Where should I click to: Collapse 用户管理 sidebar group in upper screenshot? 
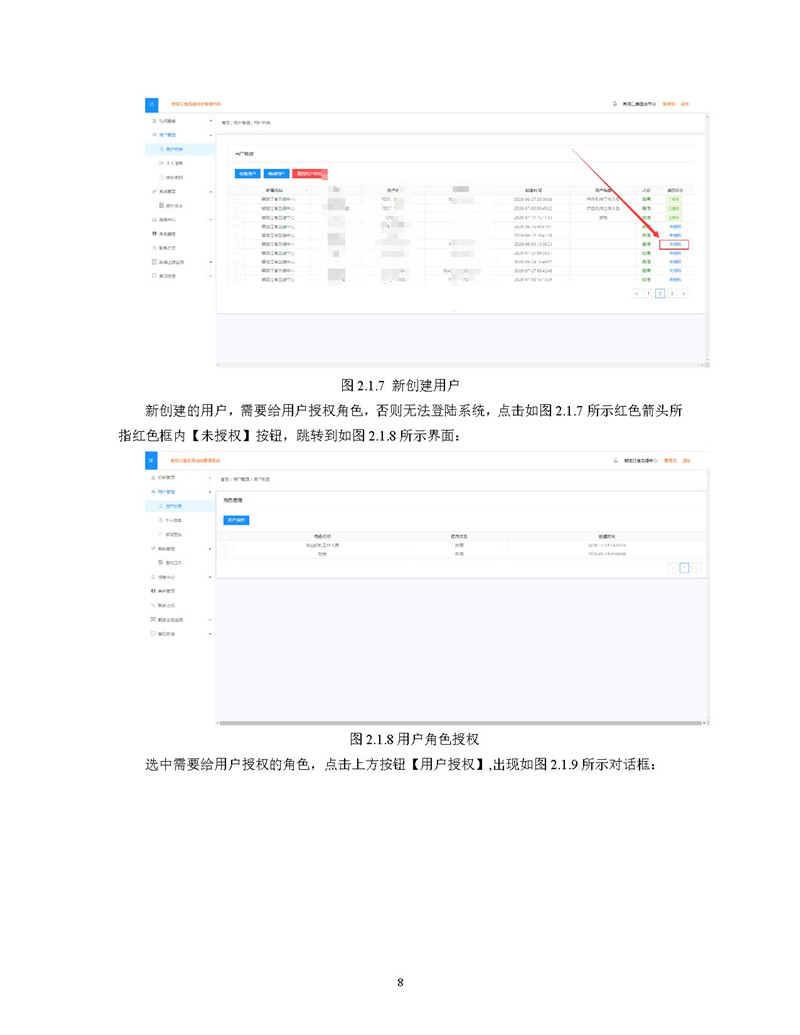(x=210, y=134)
